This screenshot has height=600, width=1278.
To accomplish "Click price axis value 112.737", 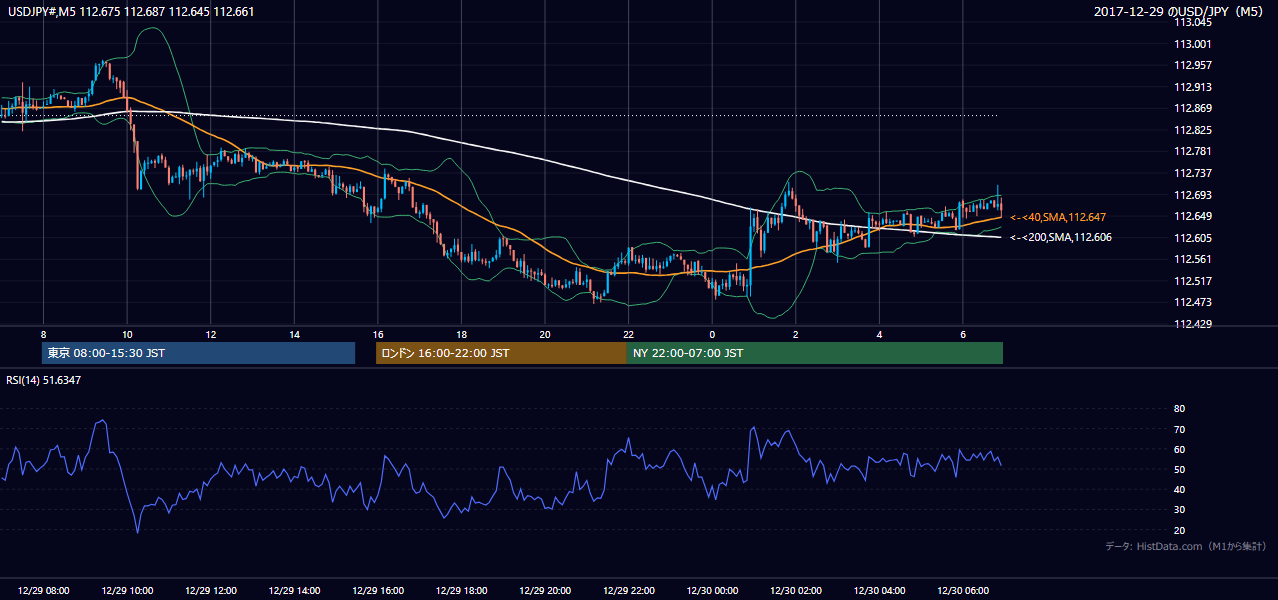I will point(1192,173).
